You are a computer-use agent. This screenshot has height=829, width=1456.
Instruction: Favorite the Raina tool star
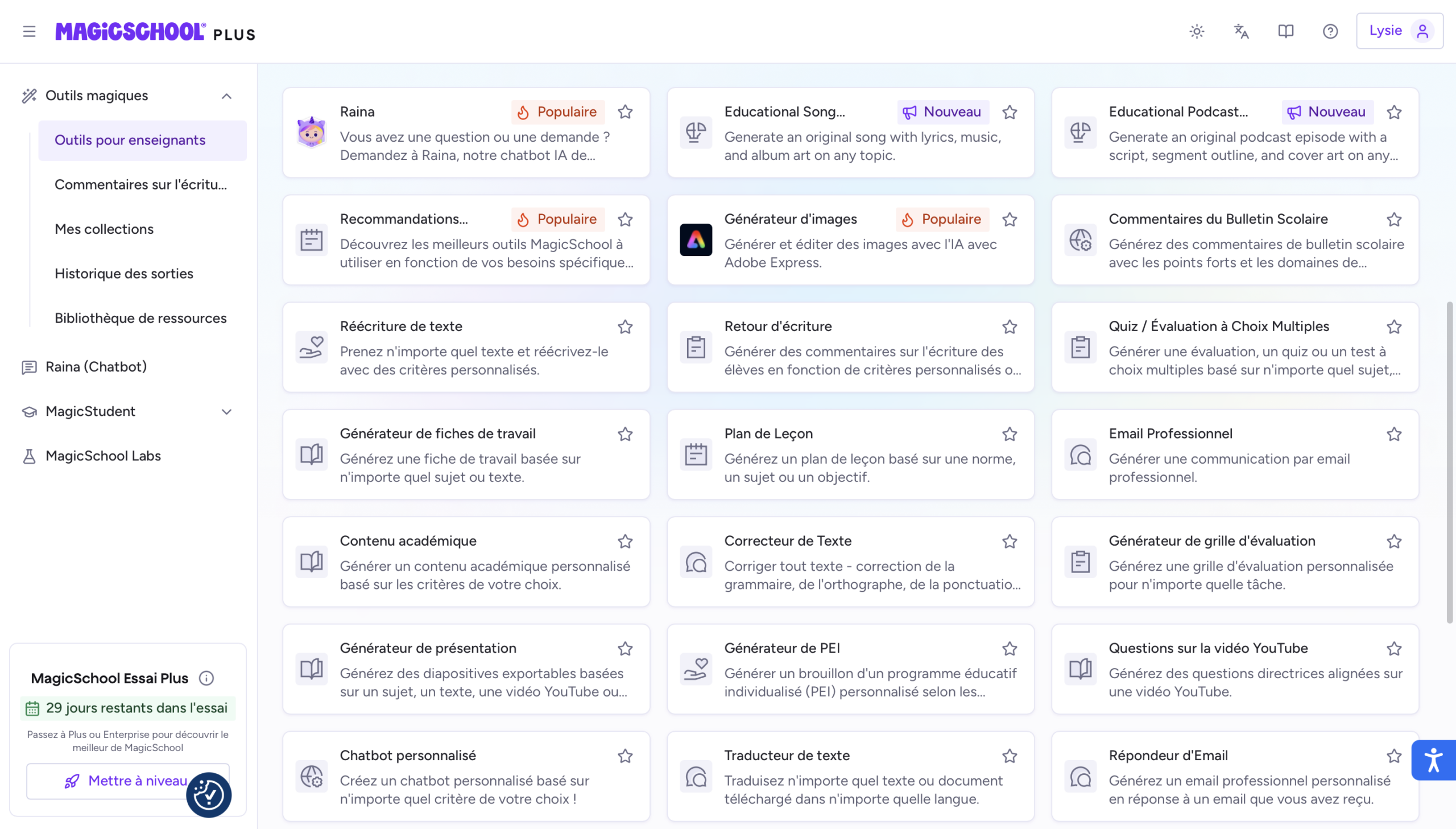tap(625, 112)
